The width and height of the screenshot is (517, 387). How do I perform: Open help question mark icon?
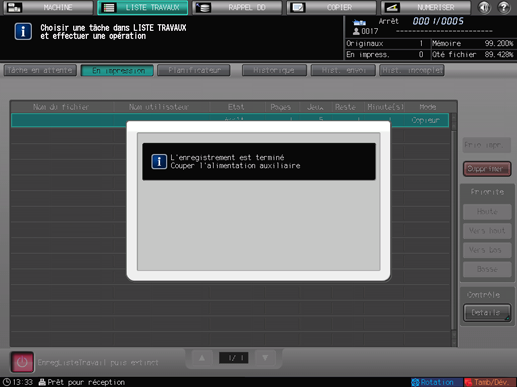click(x=504, y=7)
